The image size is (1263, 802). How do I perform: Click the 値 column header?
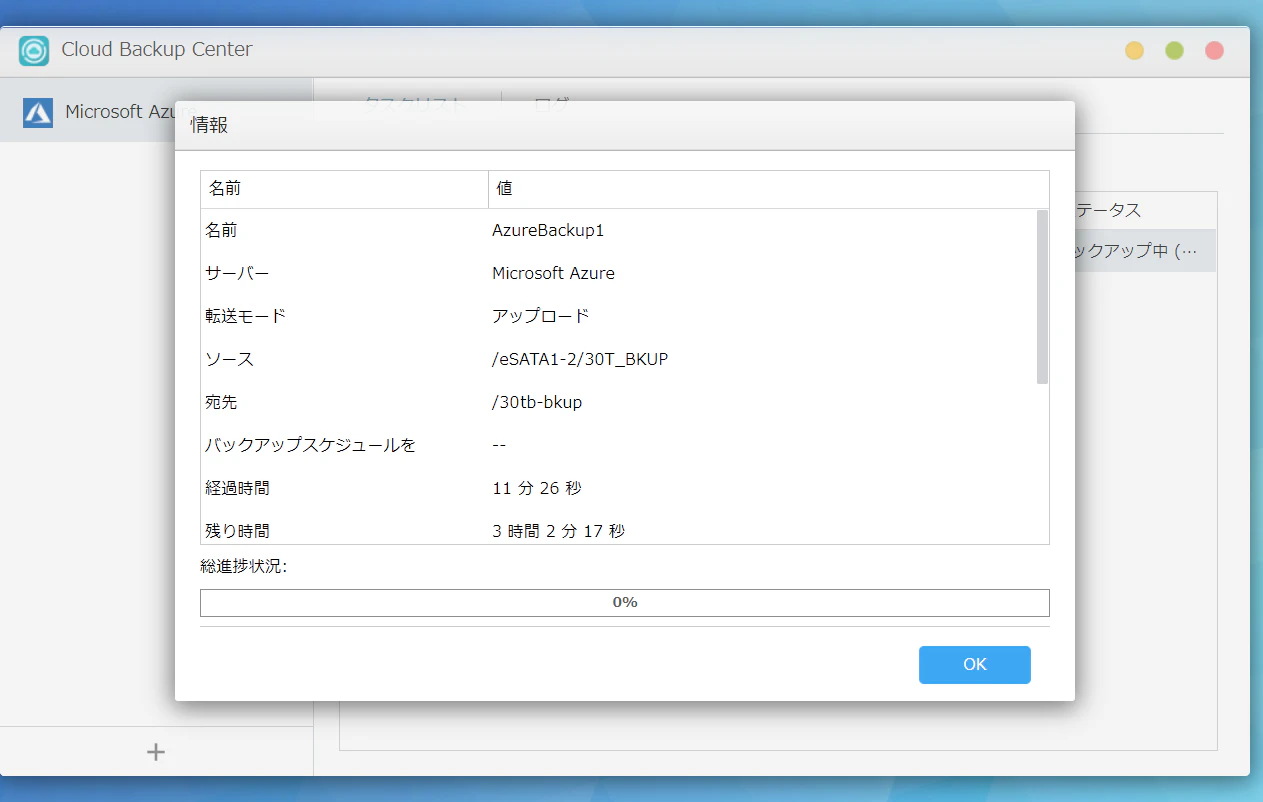768,189
